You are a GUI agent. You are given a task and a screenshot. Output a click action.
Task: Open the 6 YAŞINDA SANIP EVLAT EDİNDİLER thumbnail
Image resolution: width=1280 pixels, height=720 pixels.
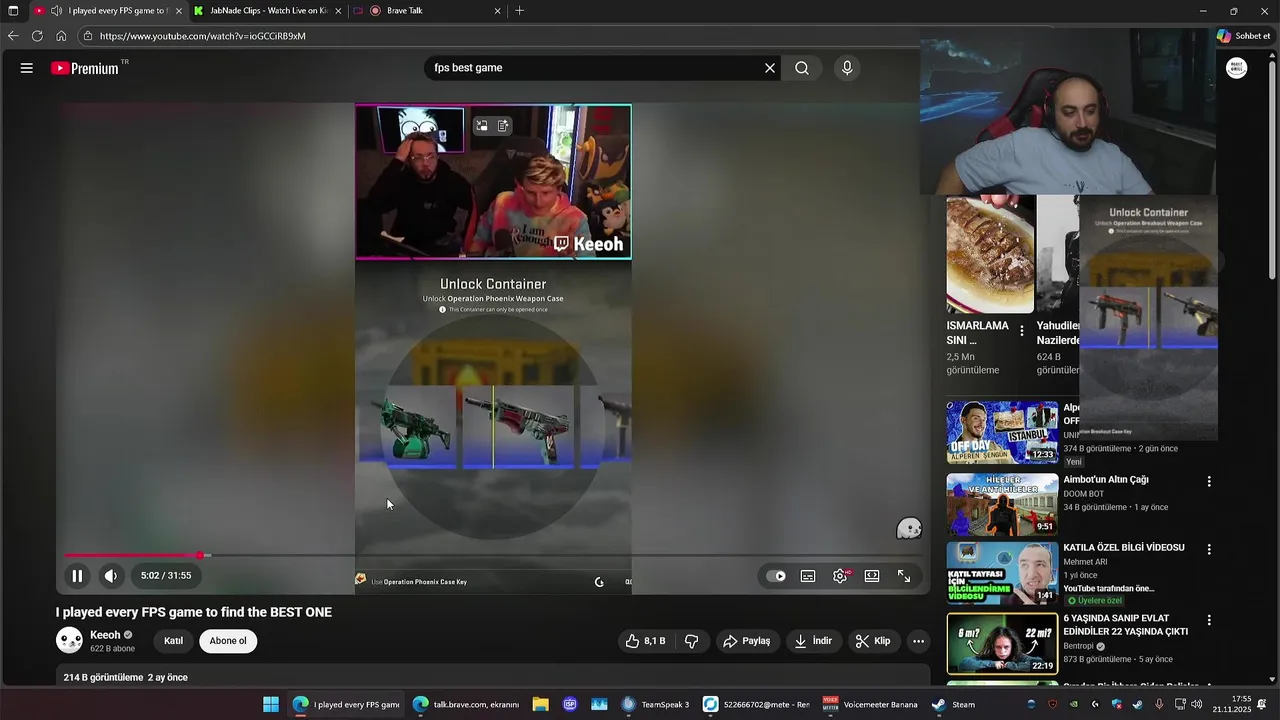click(x=1002, y=644)
